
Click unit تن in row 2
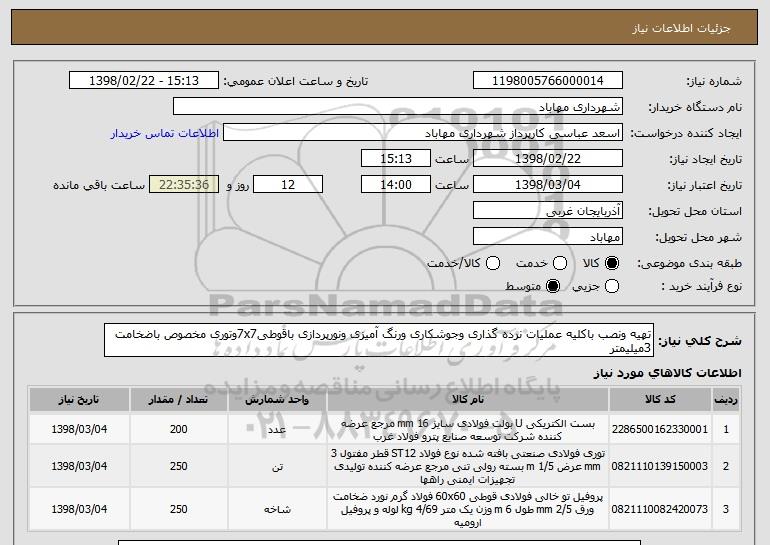(x=277, y=467)
